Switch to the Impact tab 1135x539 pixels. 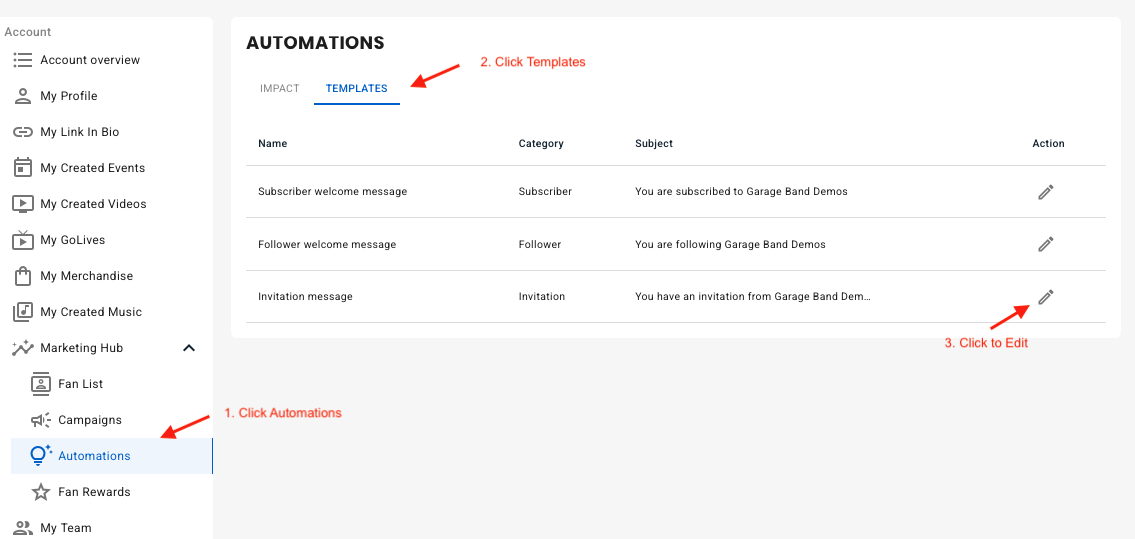click(280, 89)
